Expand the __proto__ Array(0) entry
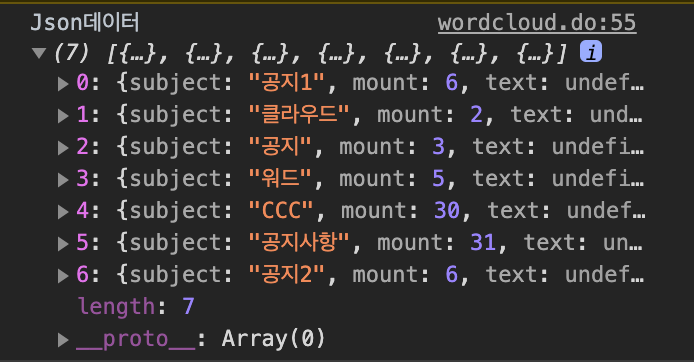Viewport: 694px width, 362px height. [63, 339]
